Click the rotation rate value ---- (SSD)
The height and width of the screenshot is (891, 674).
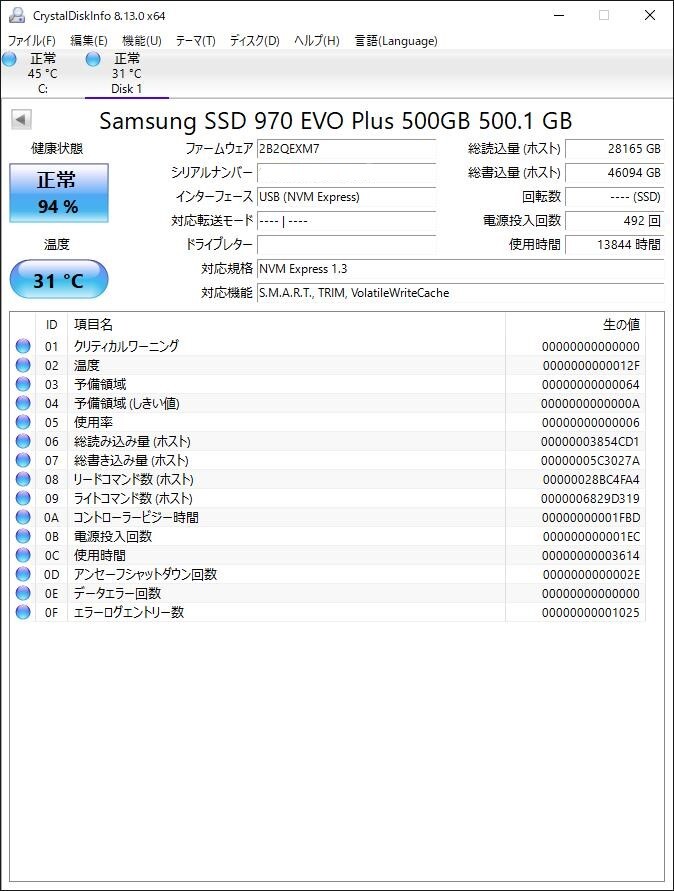pos(614,197)
